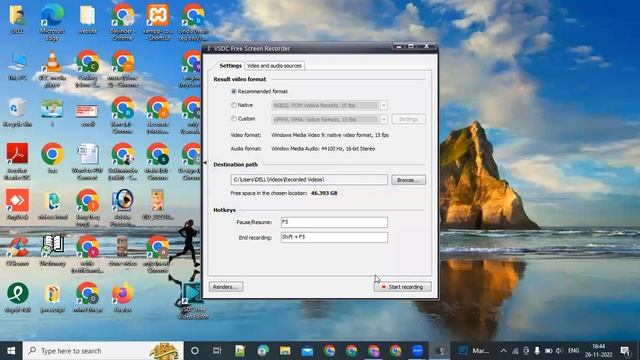Select the Recycle Bin desktop icon
Image resolution: width=640 pixels, height=360 pixels.
point(17,112)
